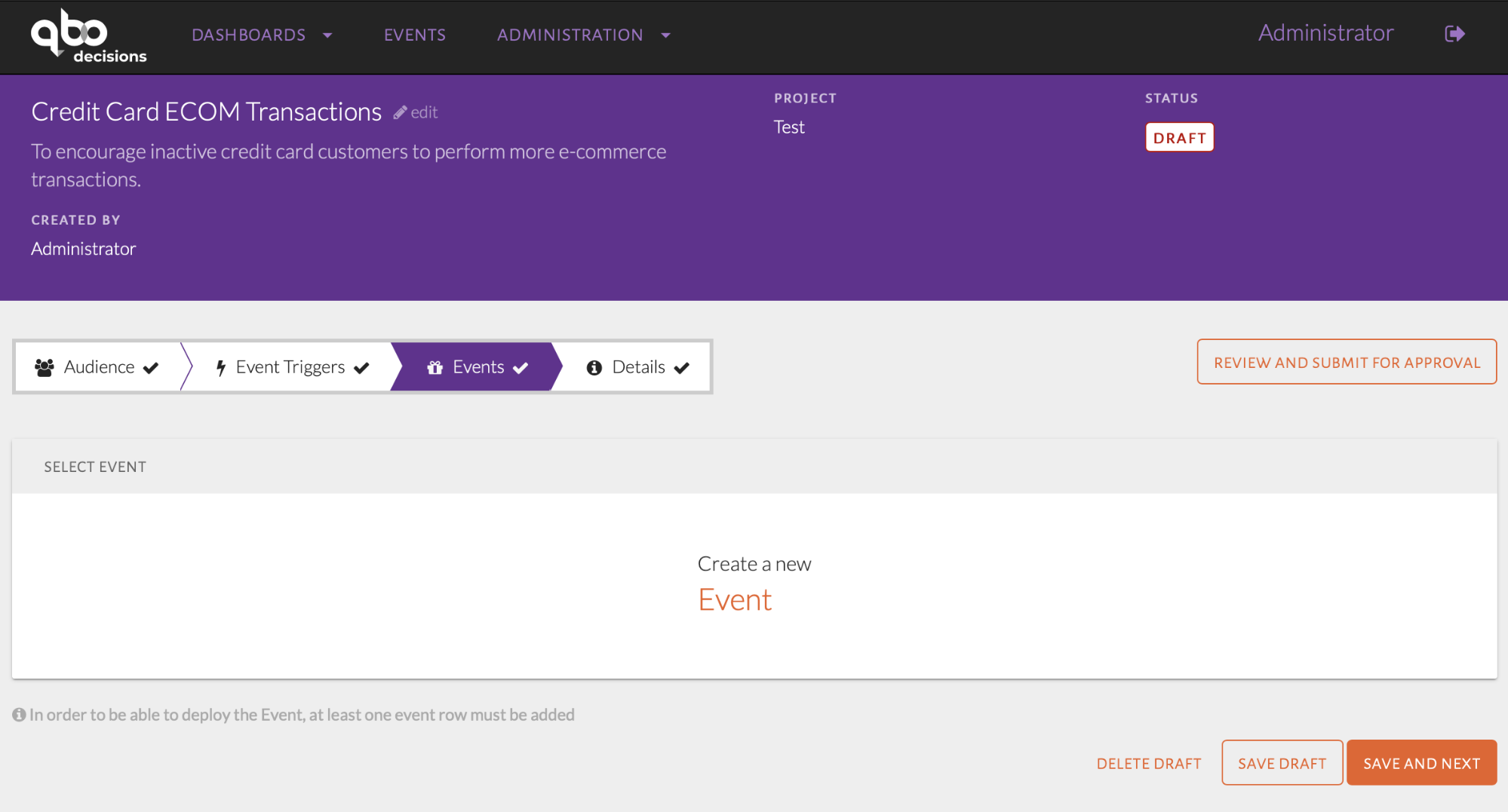
Task: Click the Details info icon
Action: pos(594,367)
